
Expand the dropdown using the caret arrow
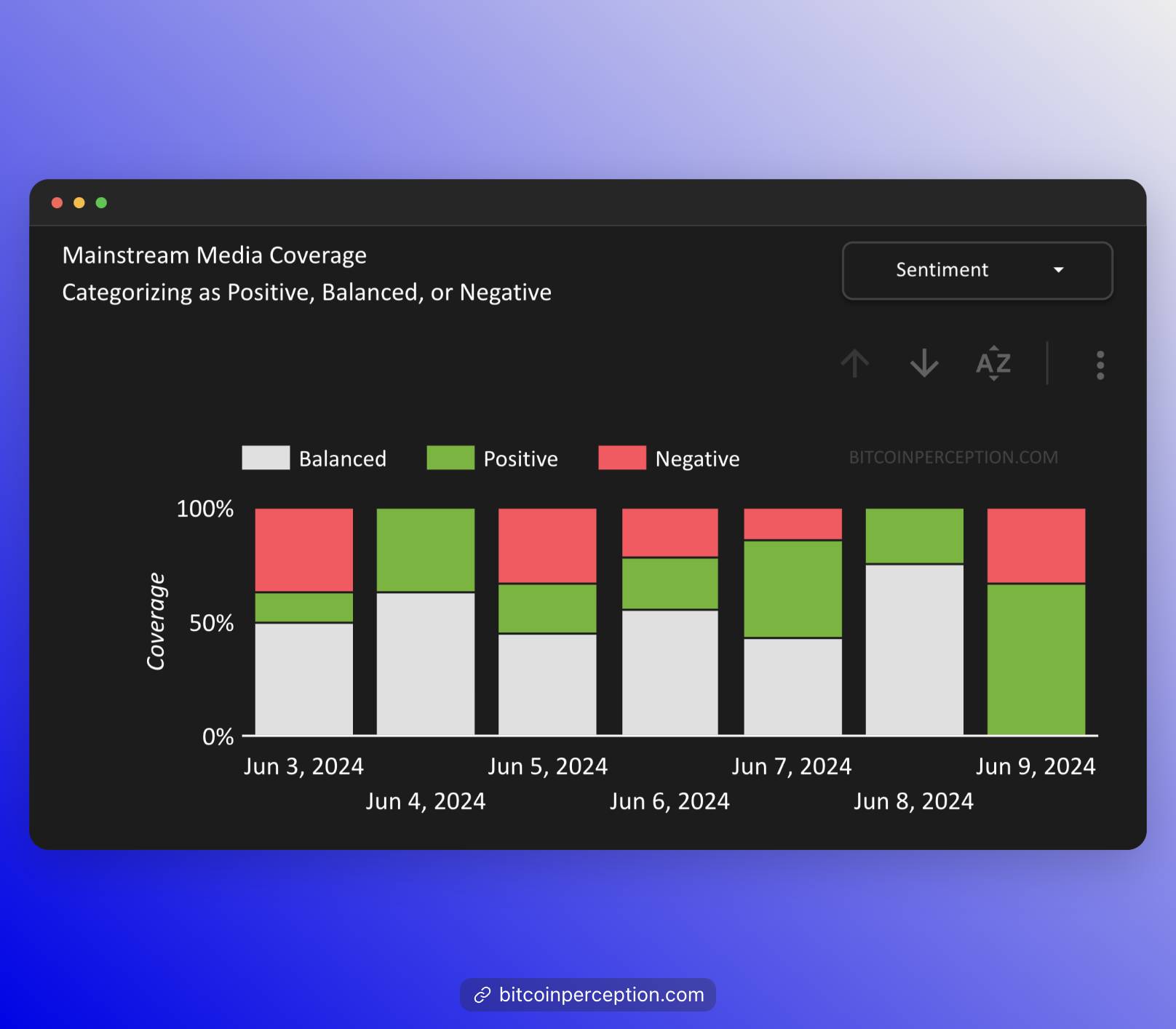click(1058, 270)
